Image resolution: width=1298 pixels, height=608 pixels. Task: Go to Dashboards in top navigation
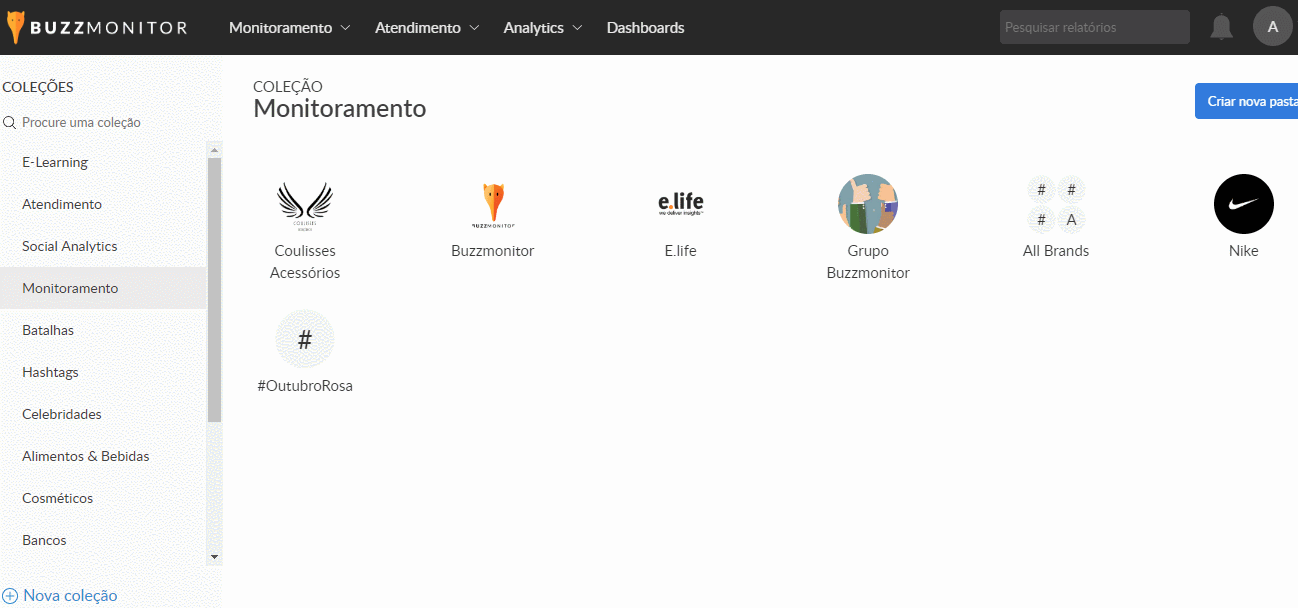645,28
